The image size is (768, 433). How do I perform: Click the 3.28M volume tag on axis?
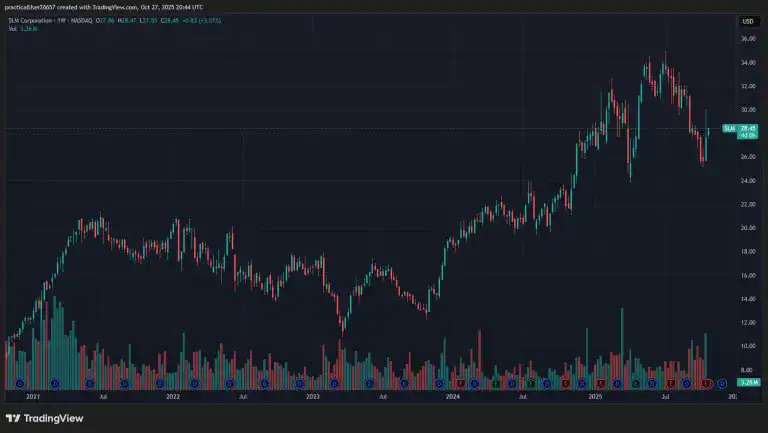747,383
